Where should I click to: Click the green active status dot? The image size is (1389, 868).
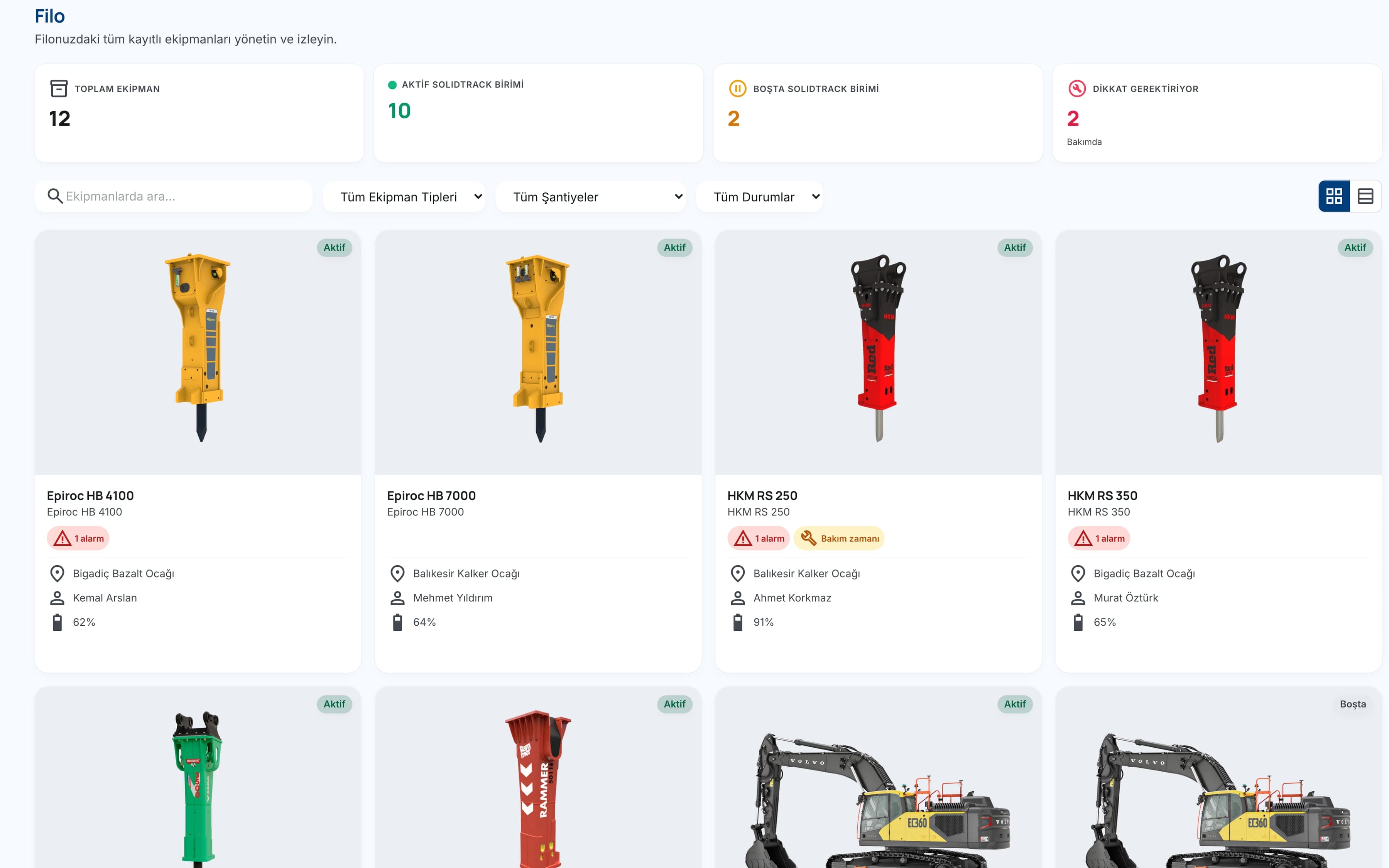[393, 85]
